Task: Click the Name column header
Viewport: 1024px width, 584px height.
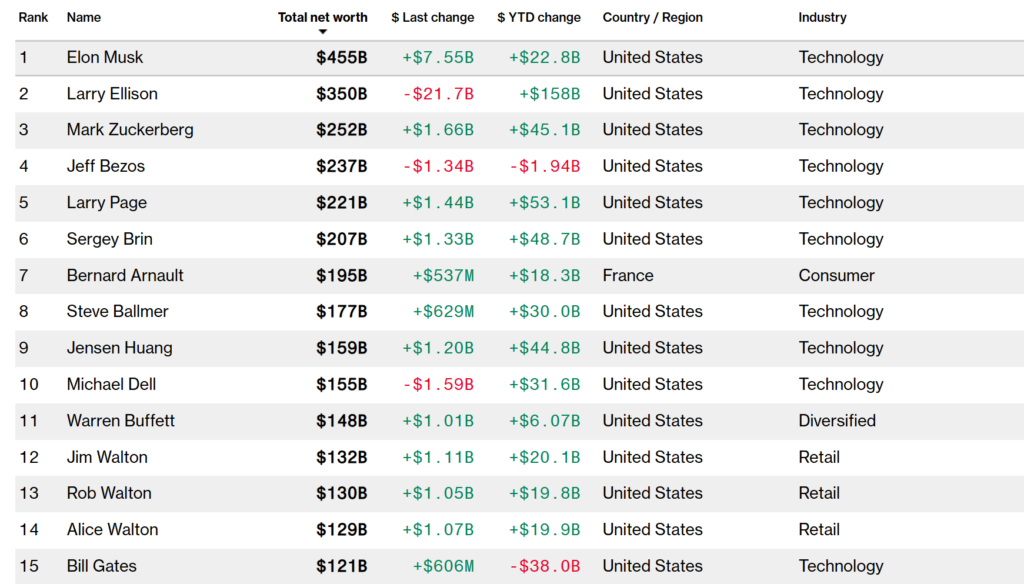Action: [83, 17]
